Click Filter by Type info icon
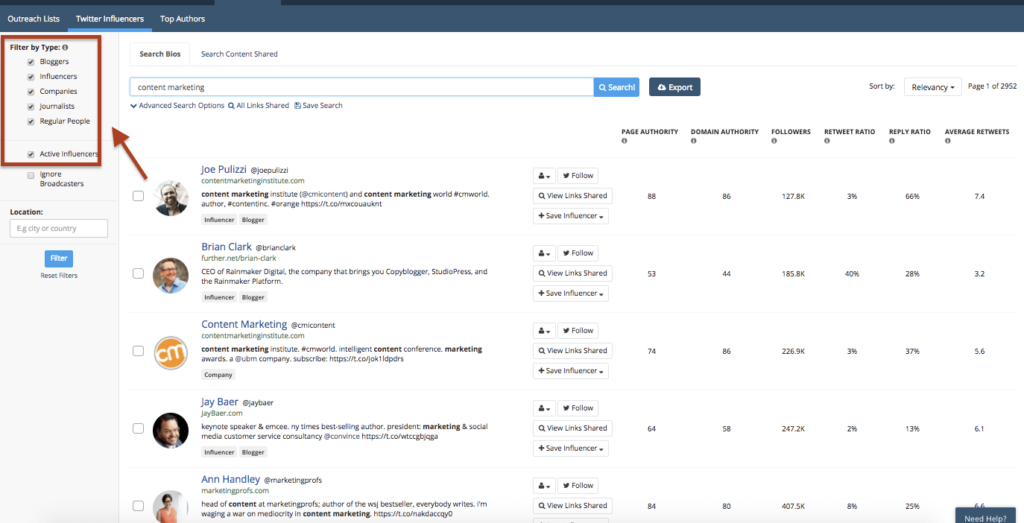Image resolution: width=1024 pixels, height=523 pixels. click(x=67, y=48)
